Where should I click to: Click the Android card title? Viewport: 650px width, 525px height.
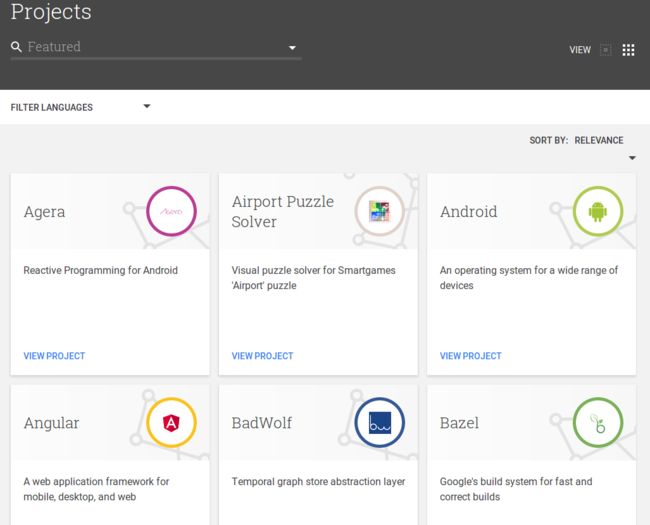pos(468,211)
